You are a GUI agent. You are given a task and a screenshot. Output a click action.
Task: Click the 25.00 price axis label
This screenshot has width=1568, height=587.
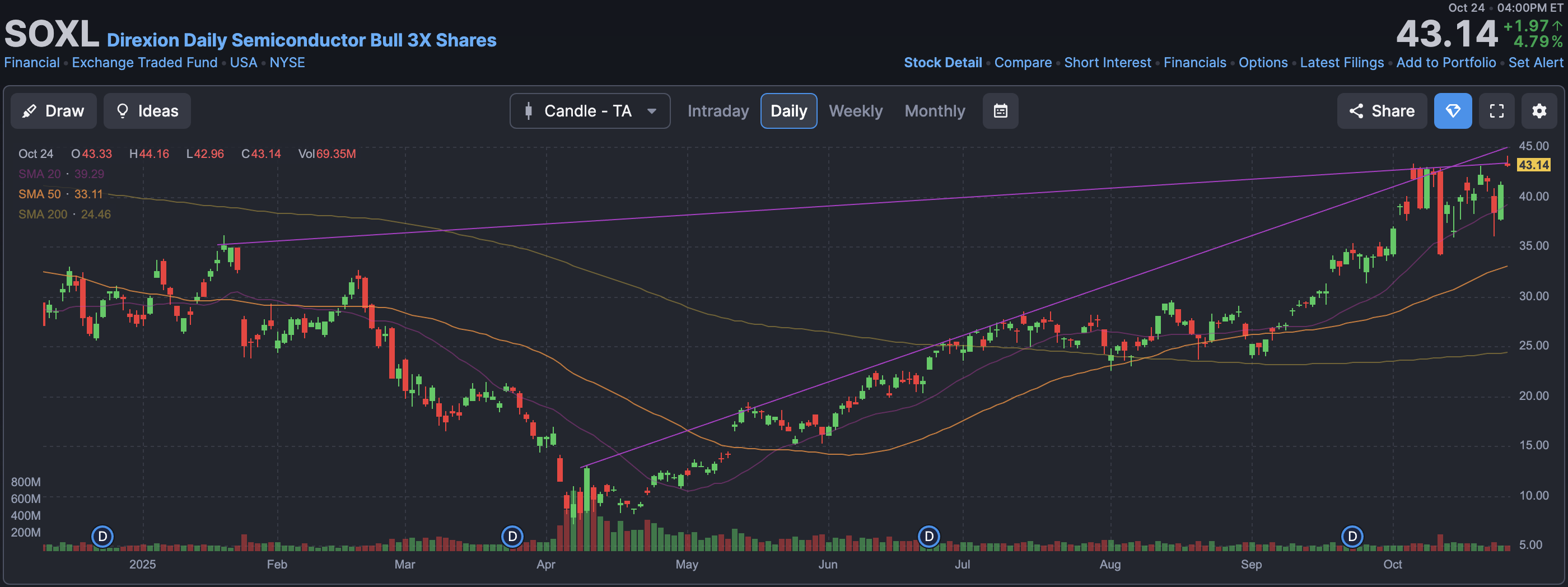coord(1533,346)
